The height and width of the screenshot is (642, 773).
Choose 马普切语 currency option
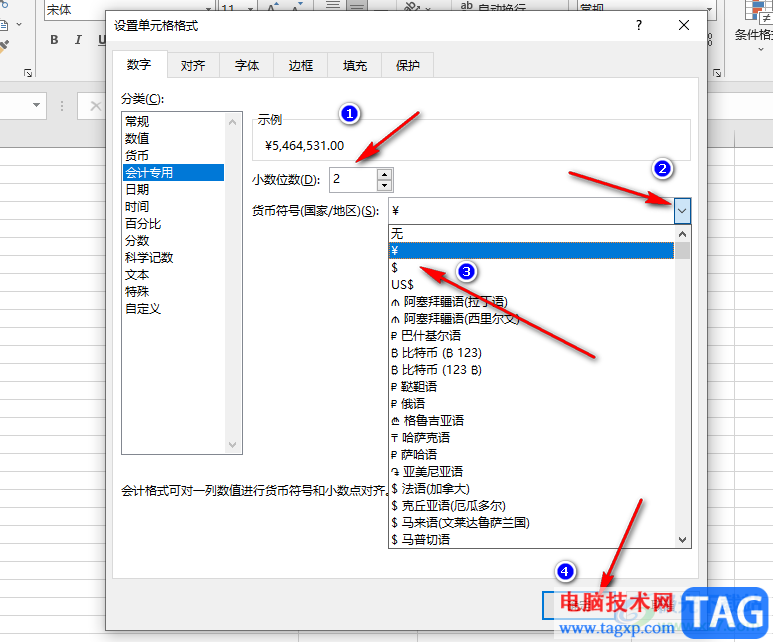531,539
